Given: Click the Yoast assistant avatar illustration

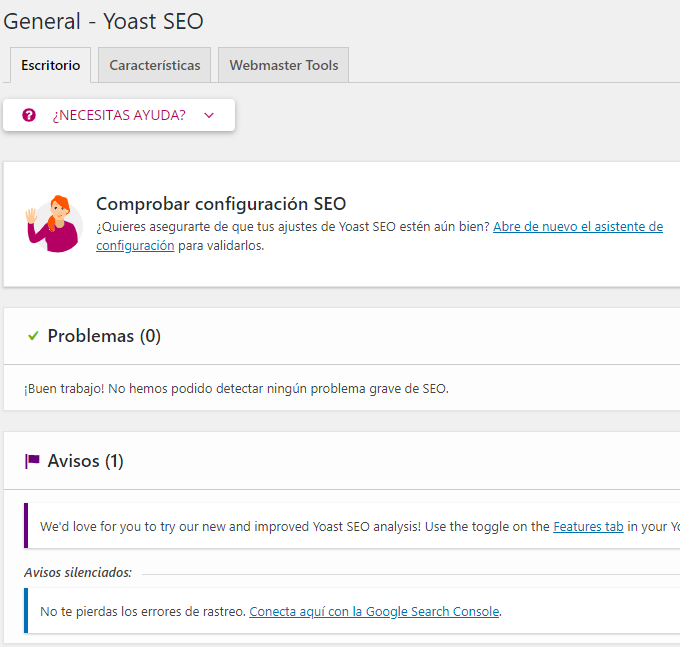Looking at the screenshot, I should (53, 224).
